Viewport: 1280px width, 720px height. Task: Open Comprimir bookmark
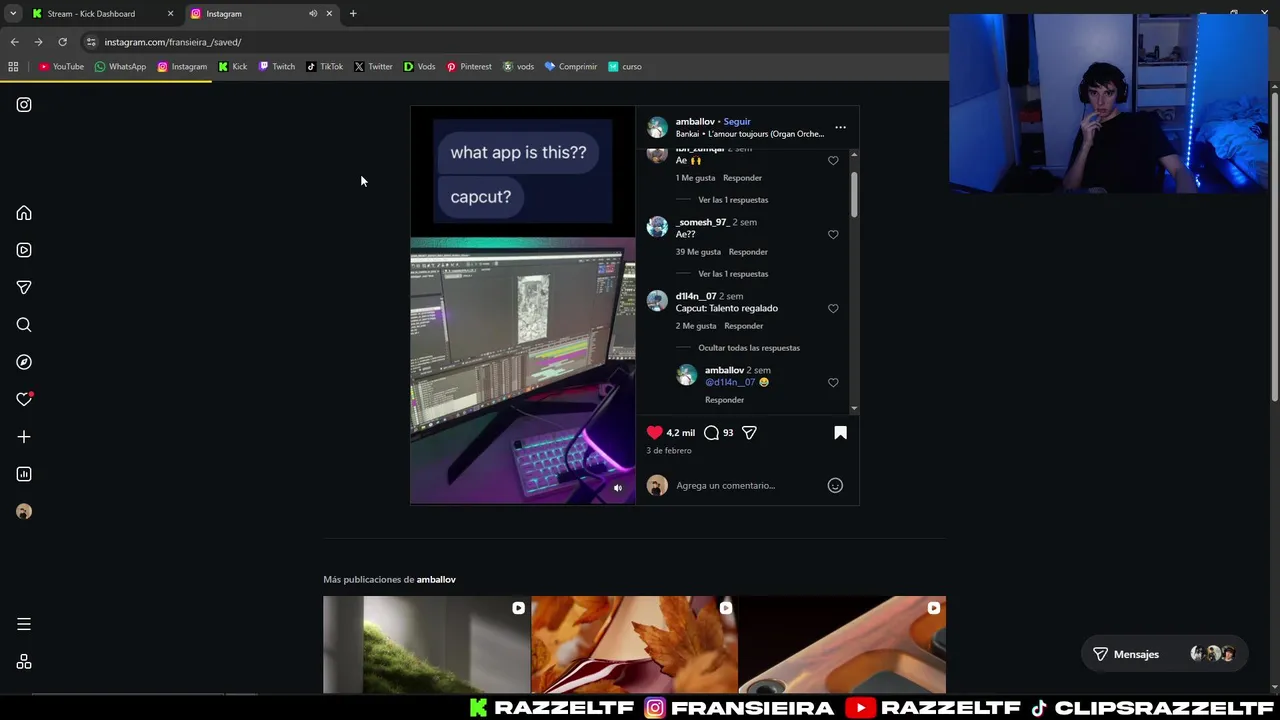571,67
